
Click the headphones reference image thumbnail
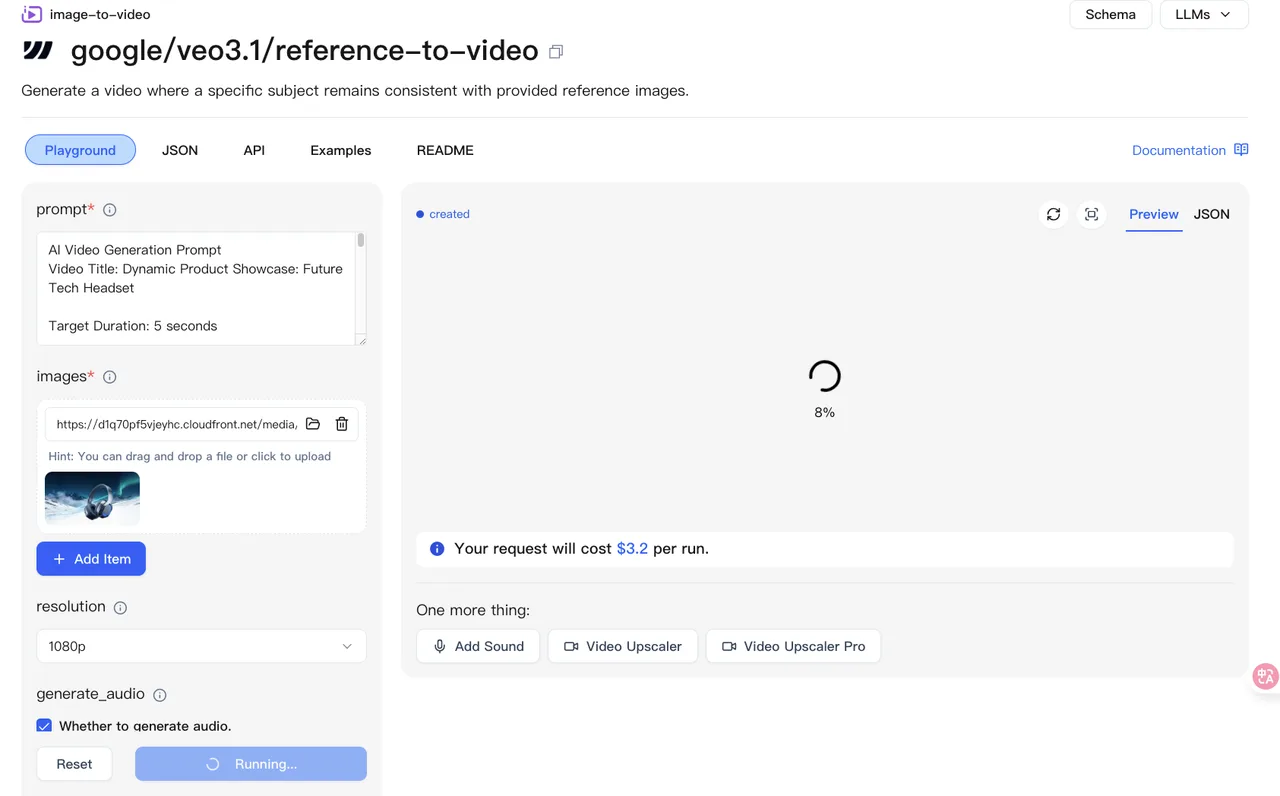coord(92,498)
